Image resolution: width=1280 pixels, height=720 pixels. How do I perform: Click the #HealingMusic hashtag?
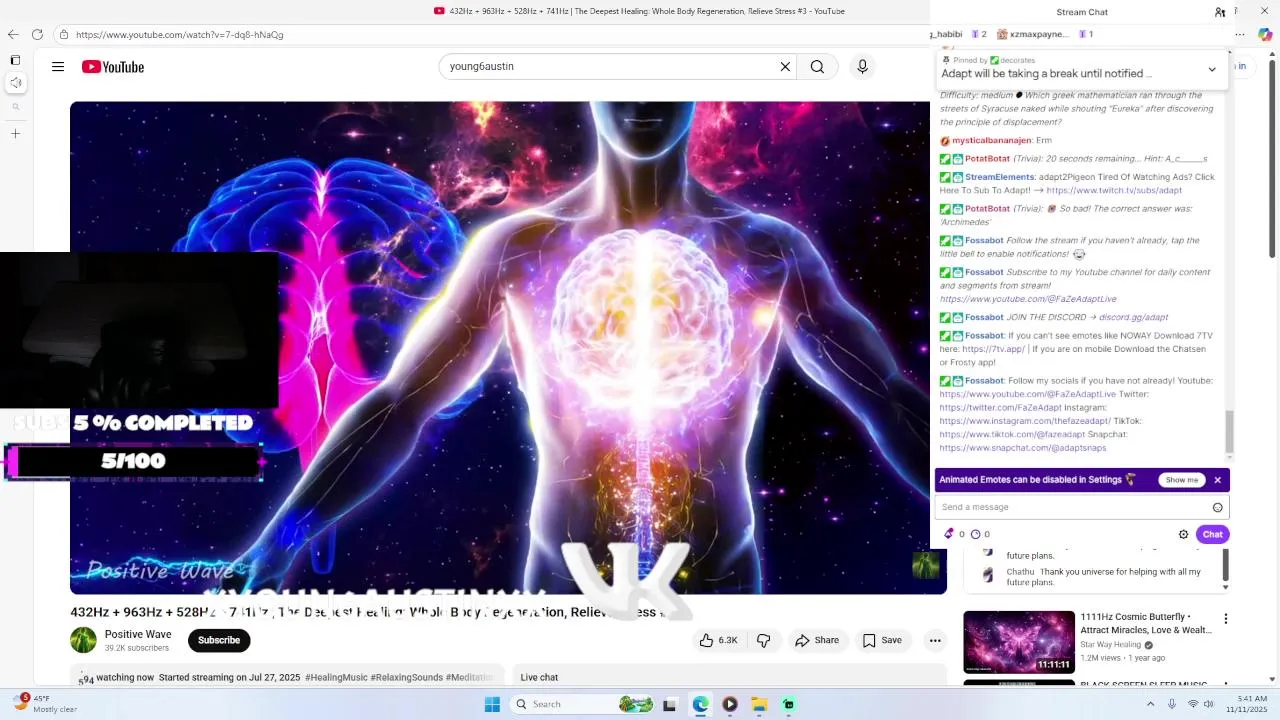336,678
